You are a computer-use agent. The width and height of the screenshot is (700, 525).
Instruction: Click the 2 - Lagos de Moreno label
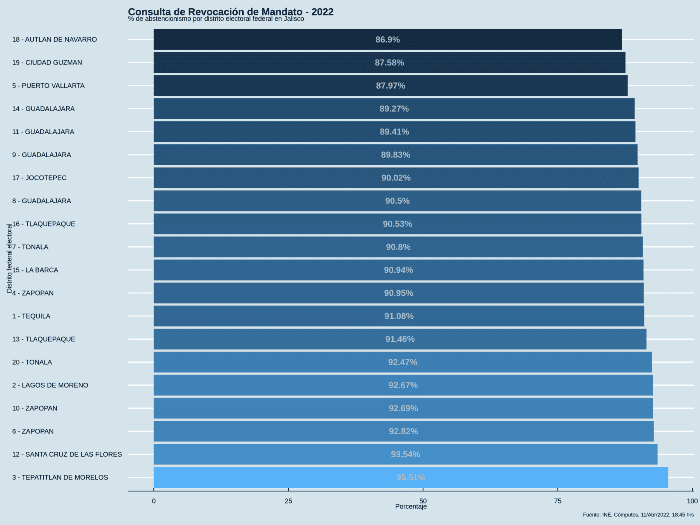50,385
